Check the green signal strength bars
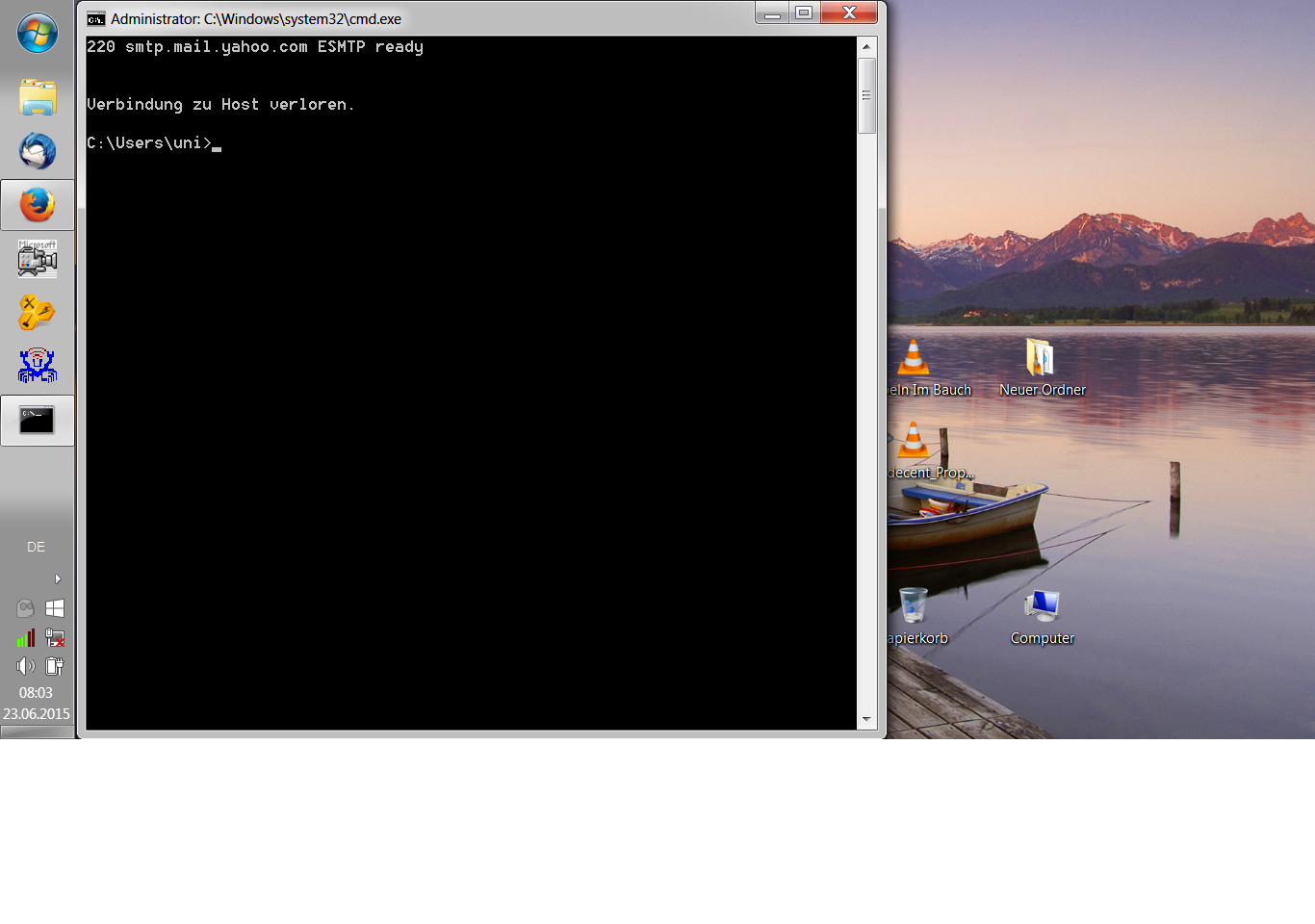The image size is (1315, 924). pyautogui.click(x=25, y=637)
